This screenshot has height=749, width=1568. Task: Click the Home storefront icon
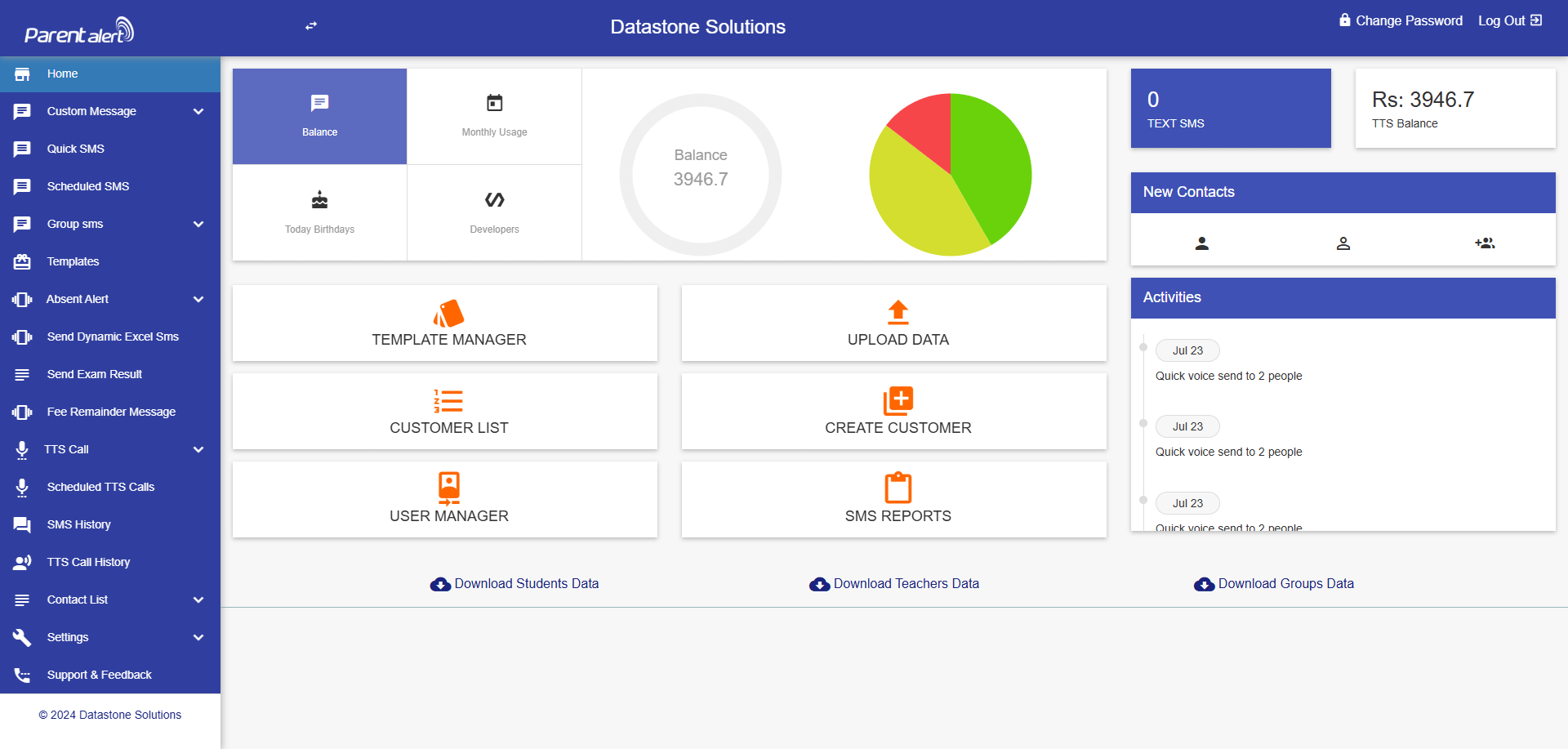[22, 74]
